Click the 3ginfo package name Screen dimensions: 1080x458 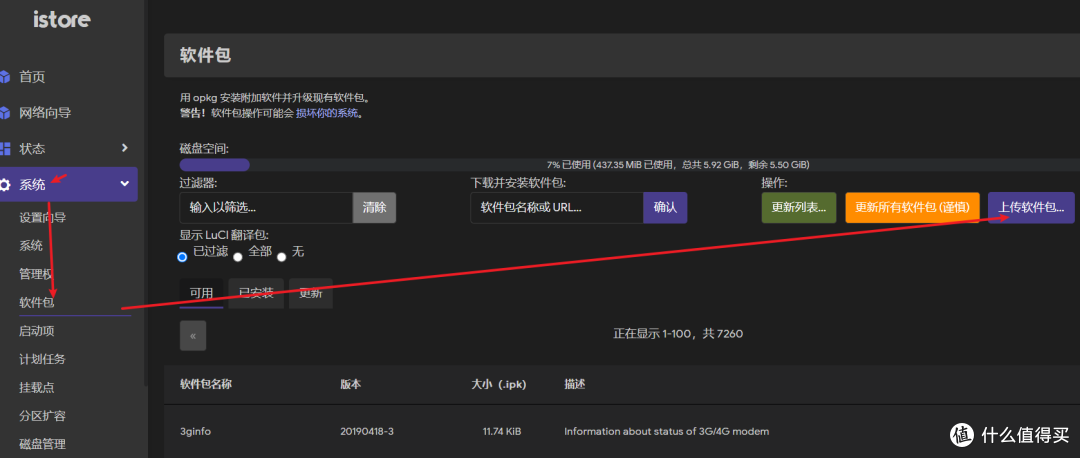(x=195, y=432)
